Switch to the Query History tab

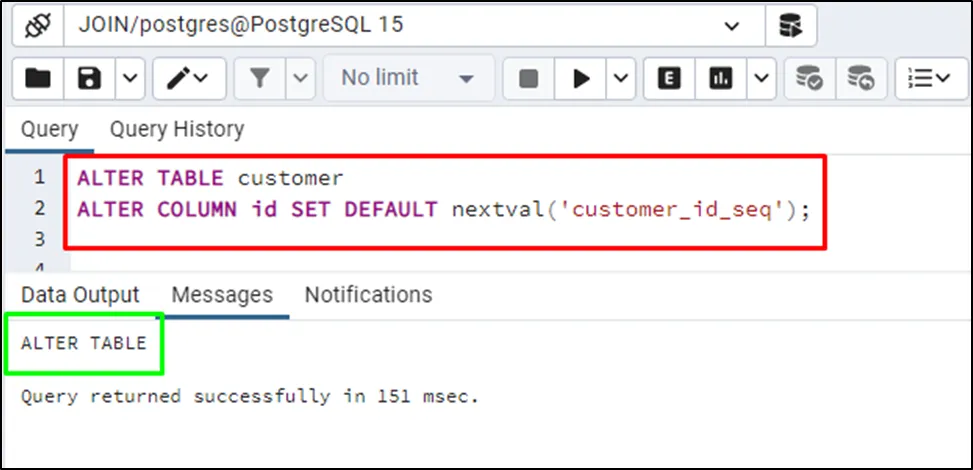click(x=176, y=129)
